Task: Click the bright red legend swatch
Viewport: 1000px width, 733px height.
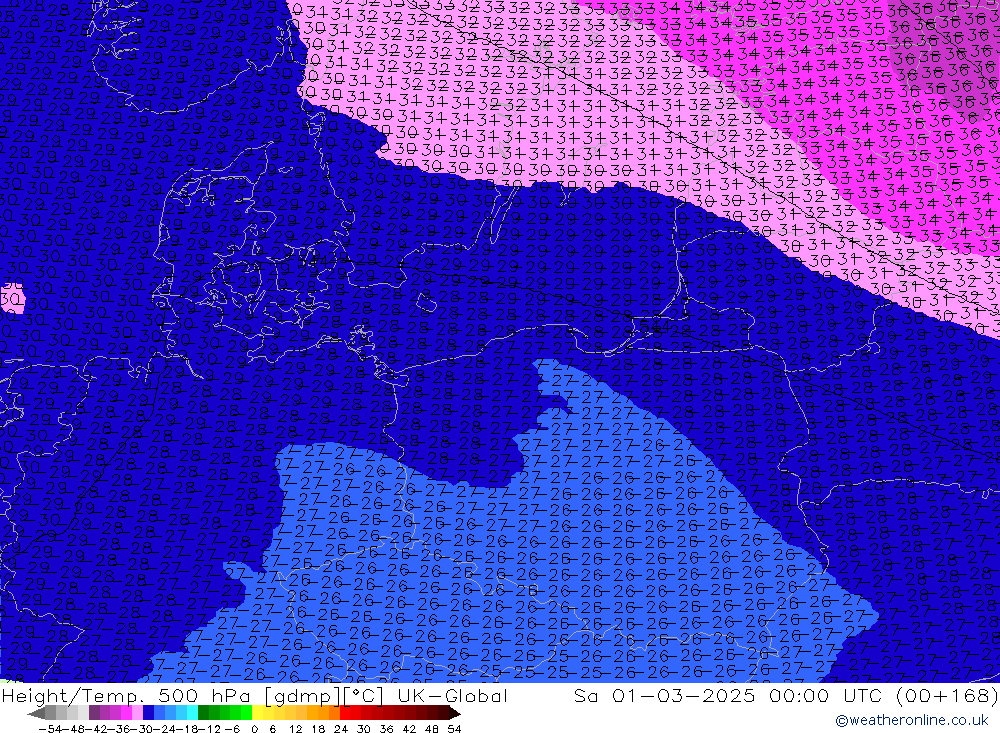Action: click(345, 713)
